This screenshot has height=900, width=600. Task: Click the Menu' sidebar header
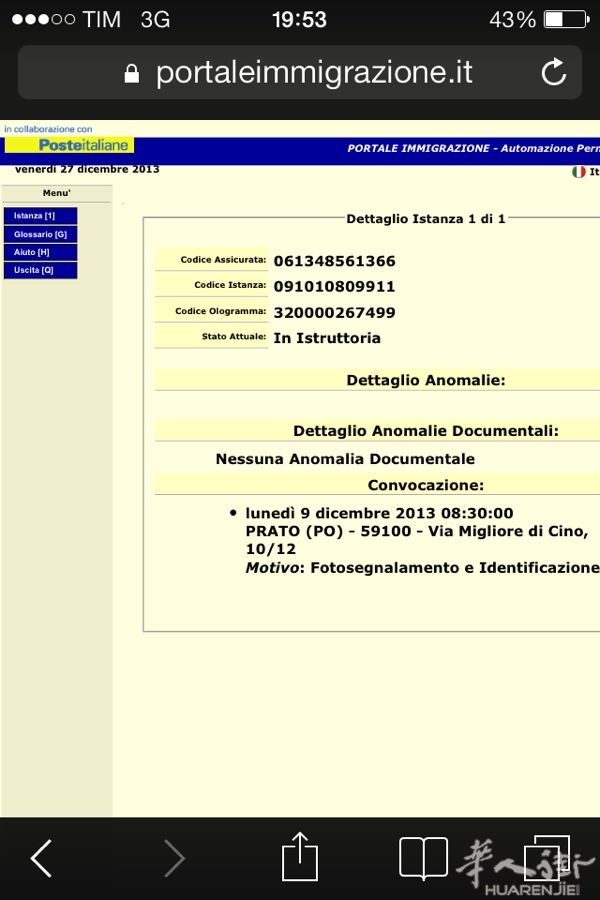point(56,193)
